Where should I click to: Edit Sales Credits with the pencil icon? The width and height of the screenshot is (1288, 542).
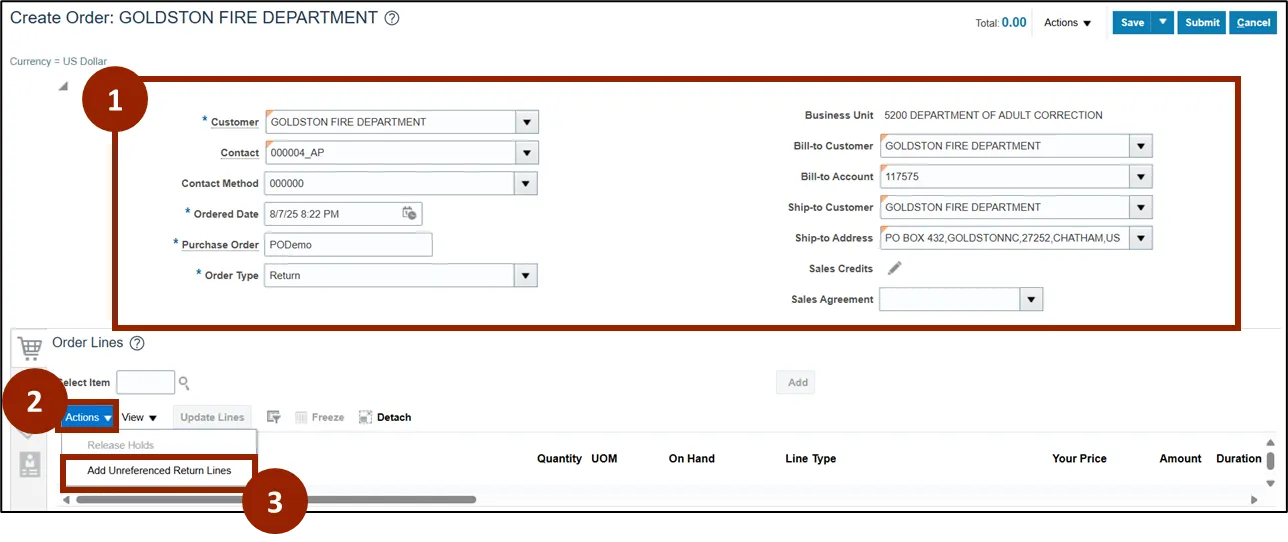[895, 268]
